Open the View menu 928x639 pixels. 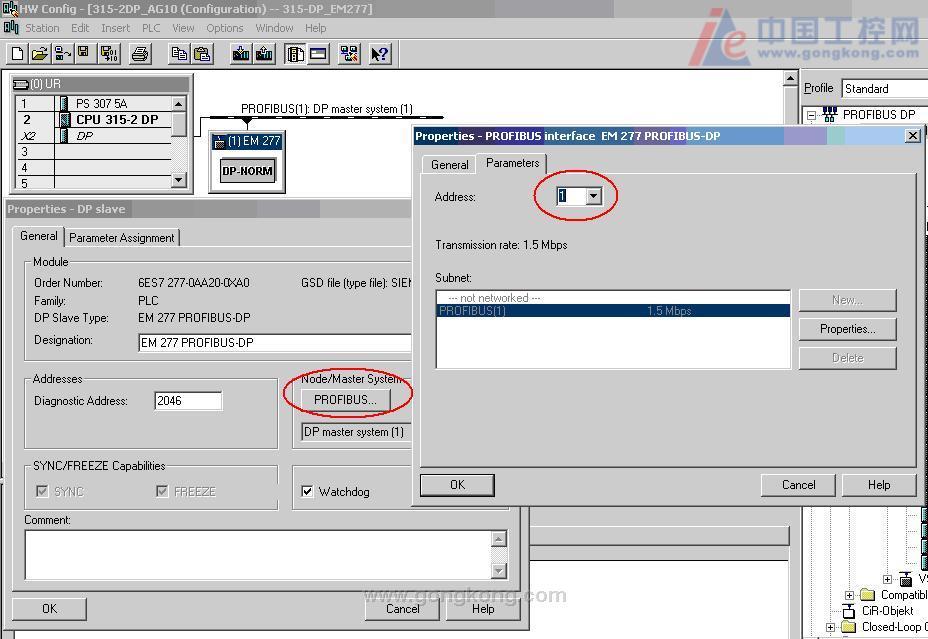pyautogui.click(x=183, y=28)
